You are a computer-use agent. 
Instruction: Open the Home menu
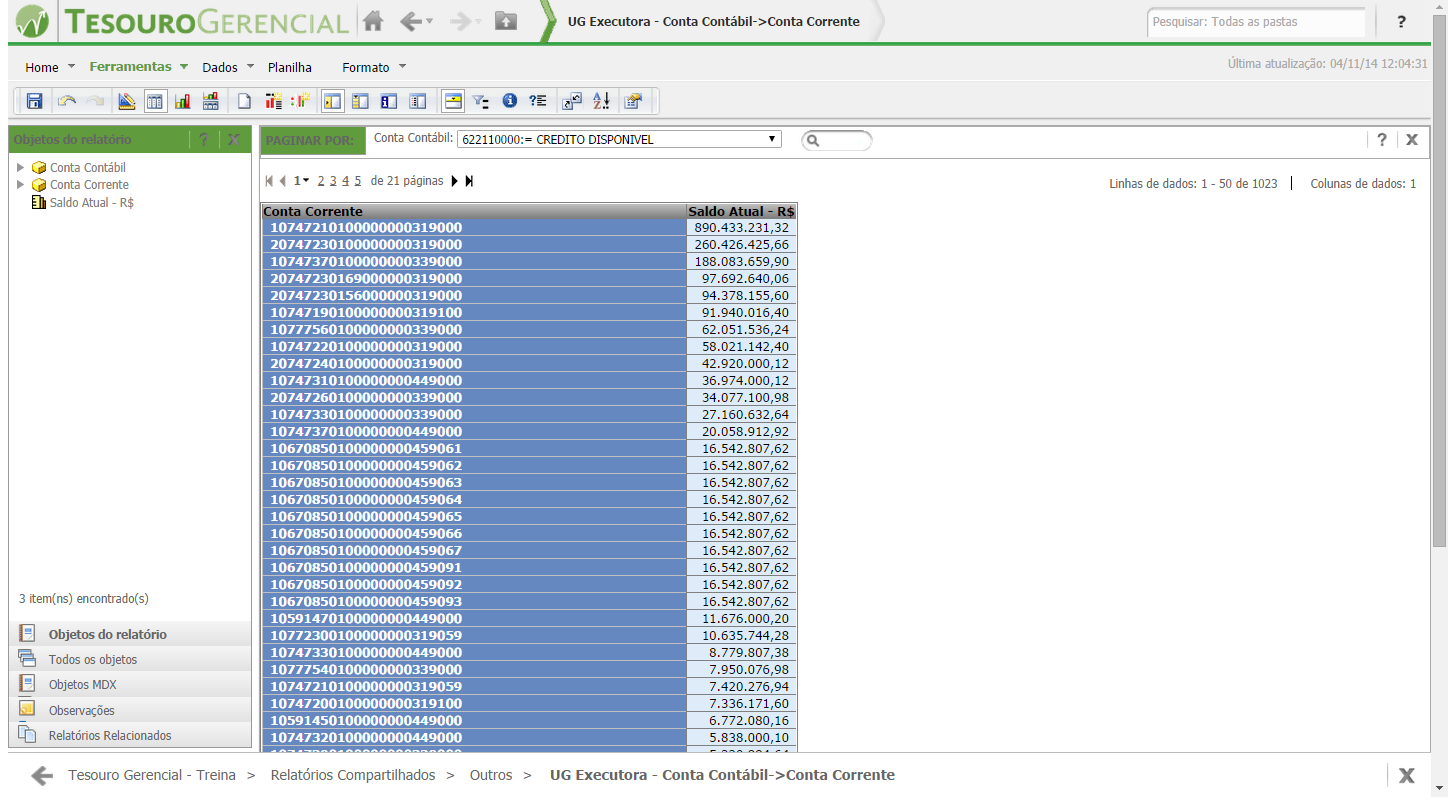42,67
